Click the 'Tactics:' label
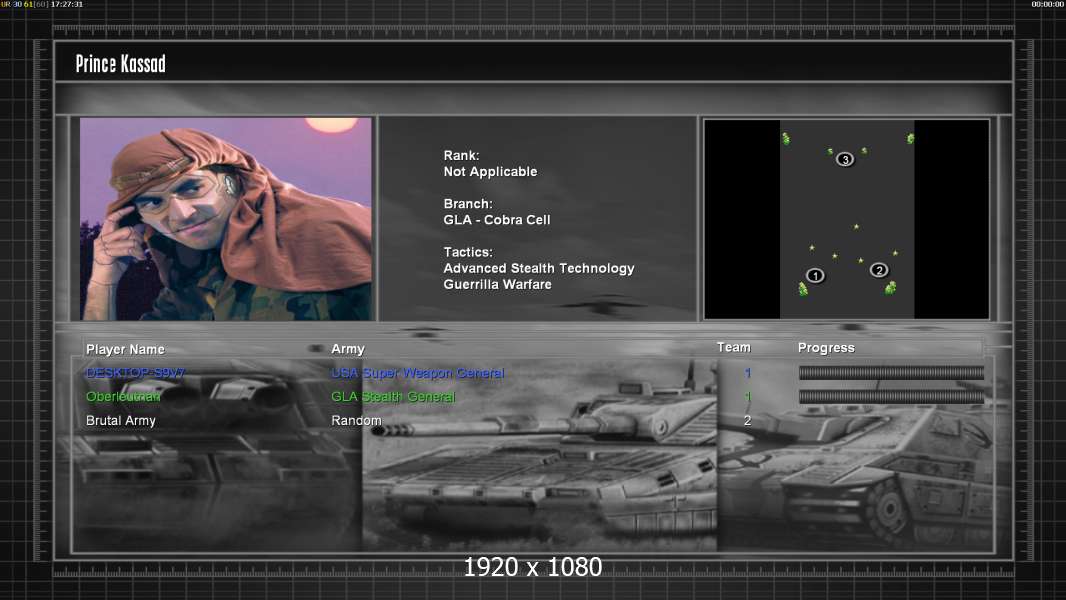 tap(468, 252)
